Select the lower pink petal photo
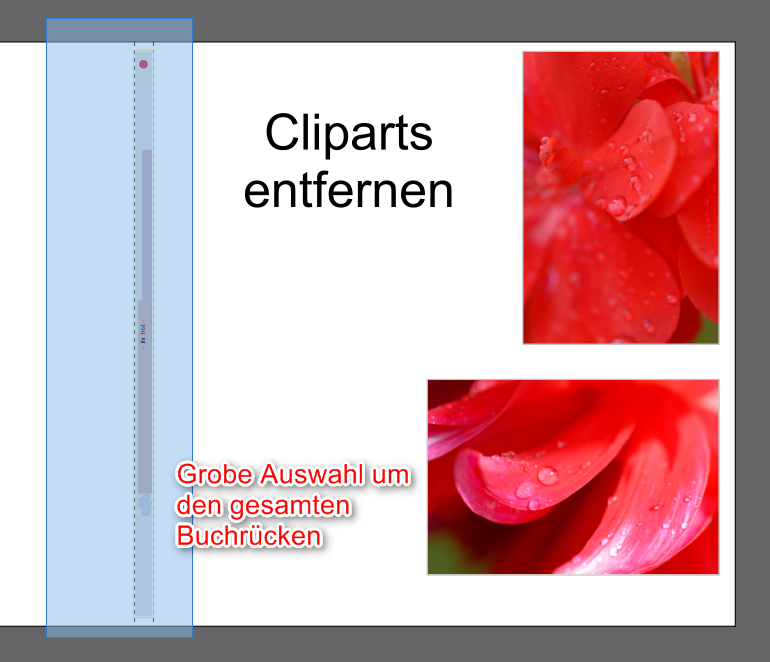The image size is (770, 662). (573, 477)
